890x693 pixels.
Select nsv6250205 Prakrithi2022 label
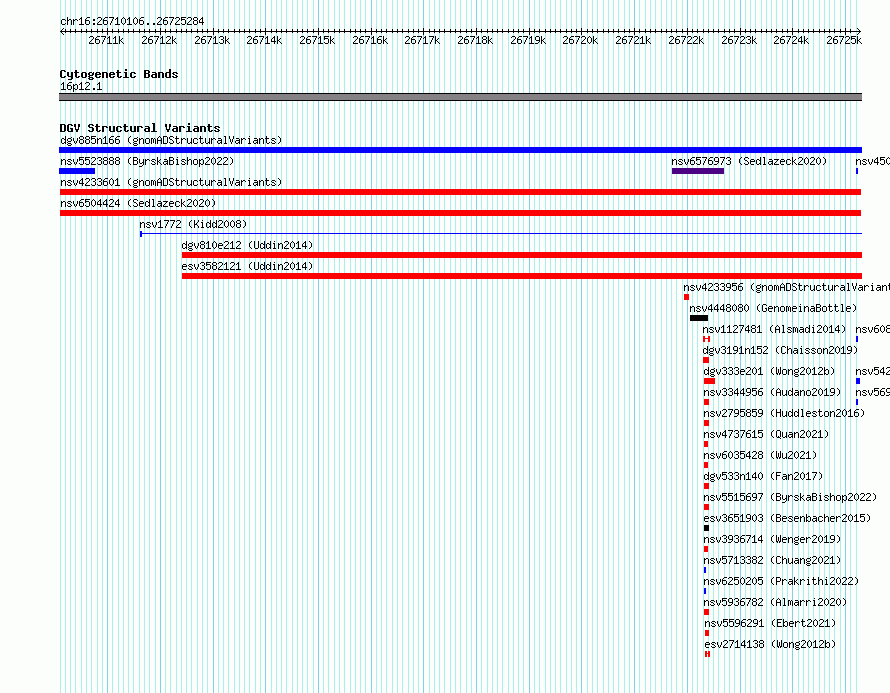pyautogui.click(x=781, y=581)
